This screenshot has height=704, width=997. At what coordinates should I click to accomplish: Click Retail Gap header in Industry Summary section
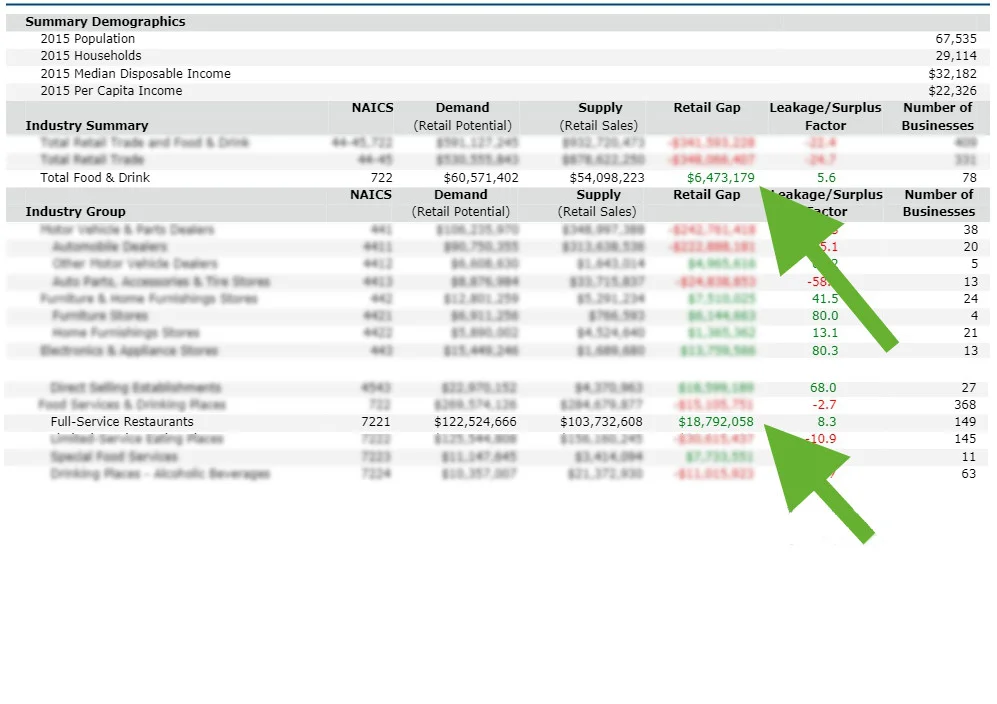tap(707, 108)
